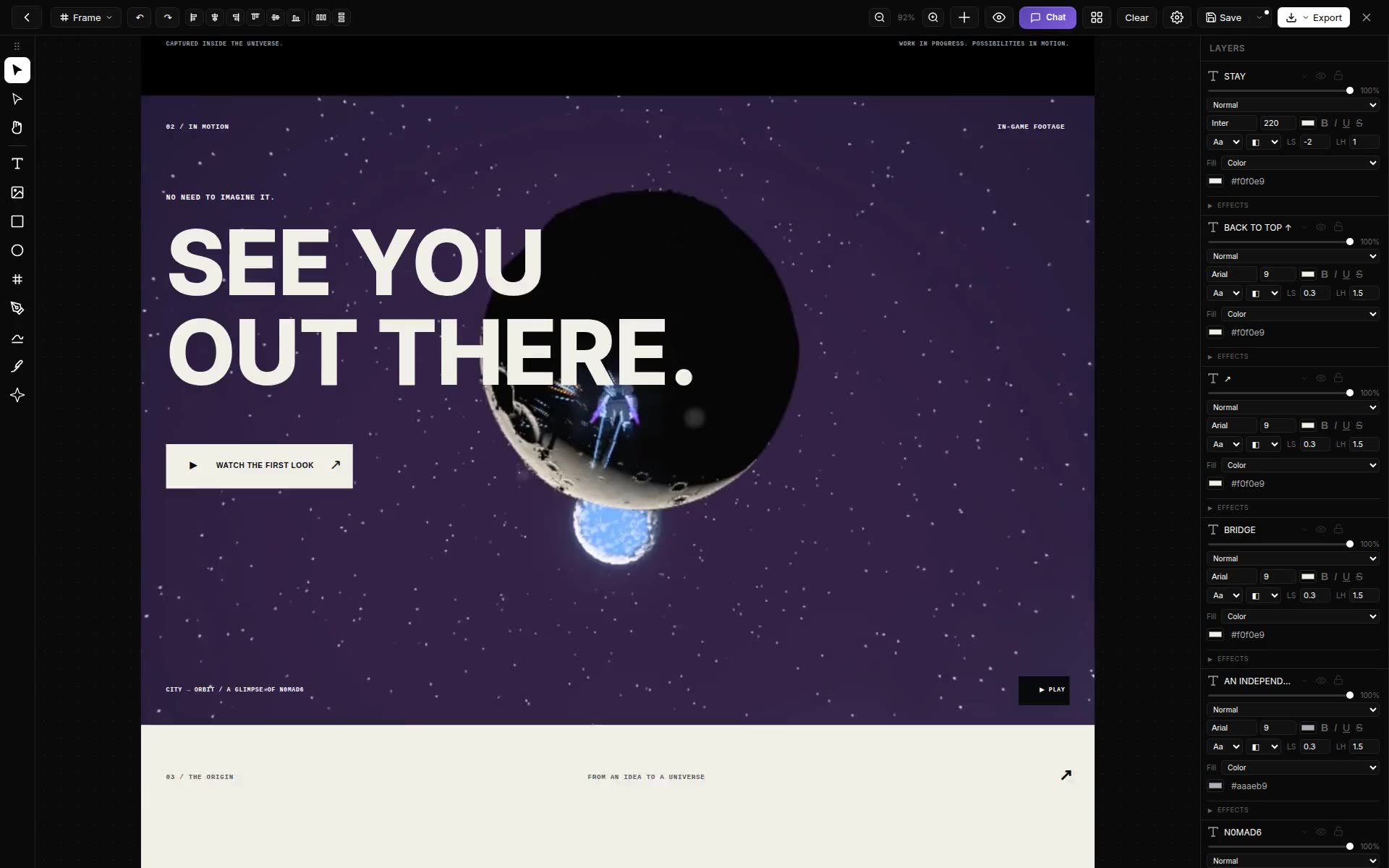Hide the STAY layer
The width and height of the screenshot is (1389, 868).
pyautogui.click(x=1321, y=76)
